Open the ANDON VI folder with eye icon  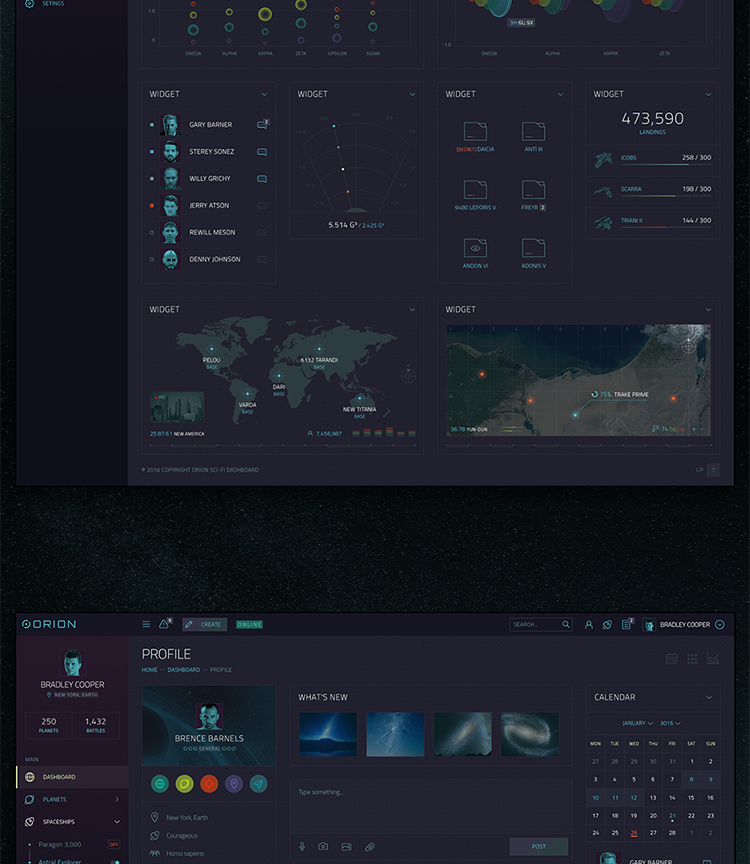coord(475,248)
